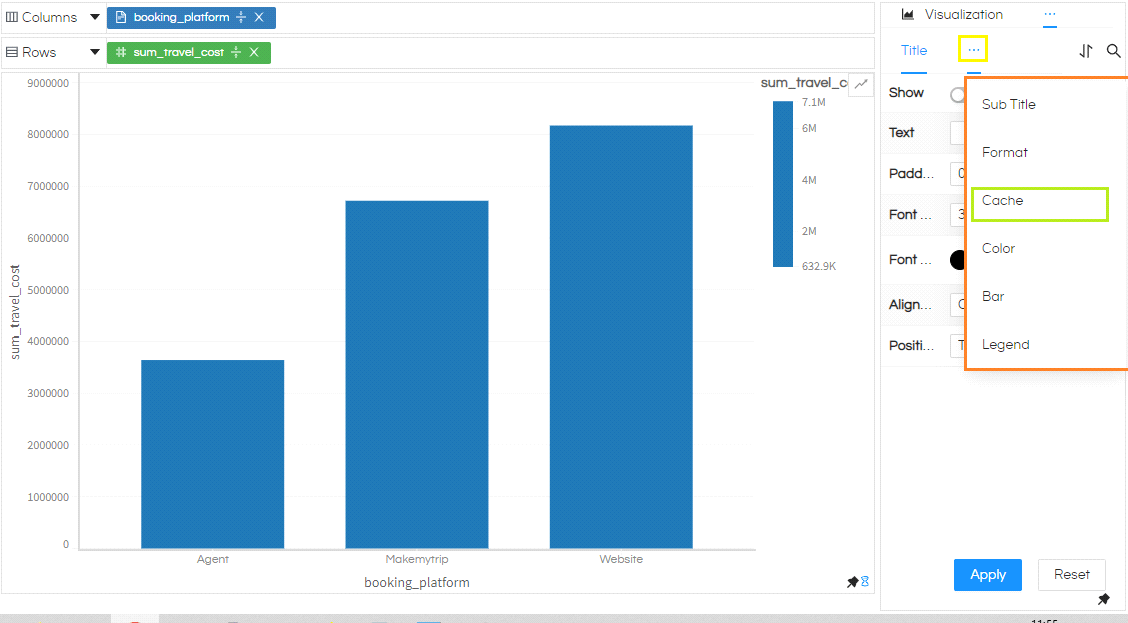Click the sum_travel_c legend title

[804, 83]
